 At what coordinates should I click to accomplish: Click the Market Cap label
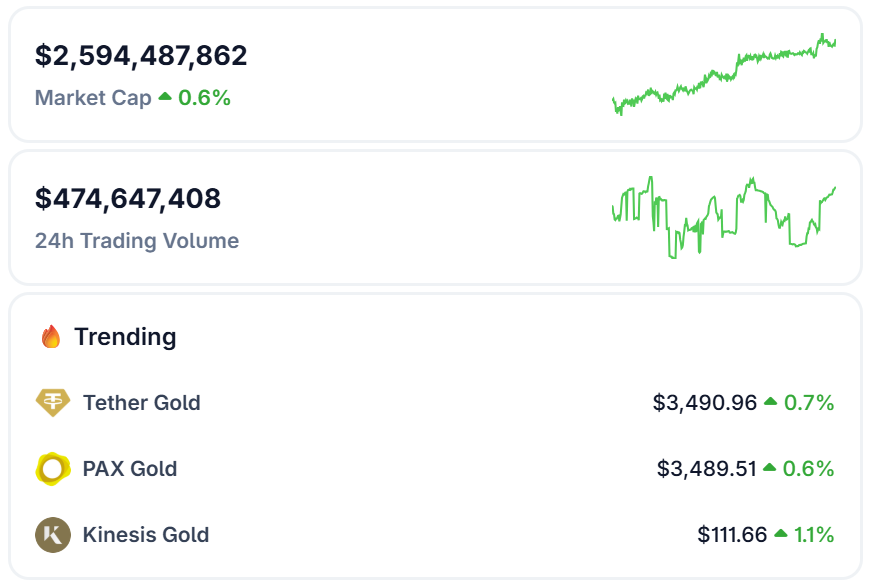(93, 98)
